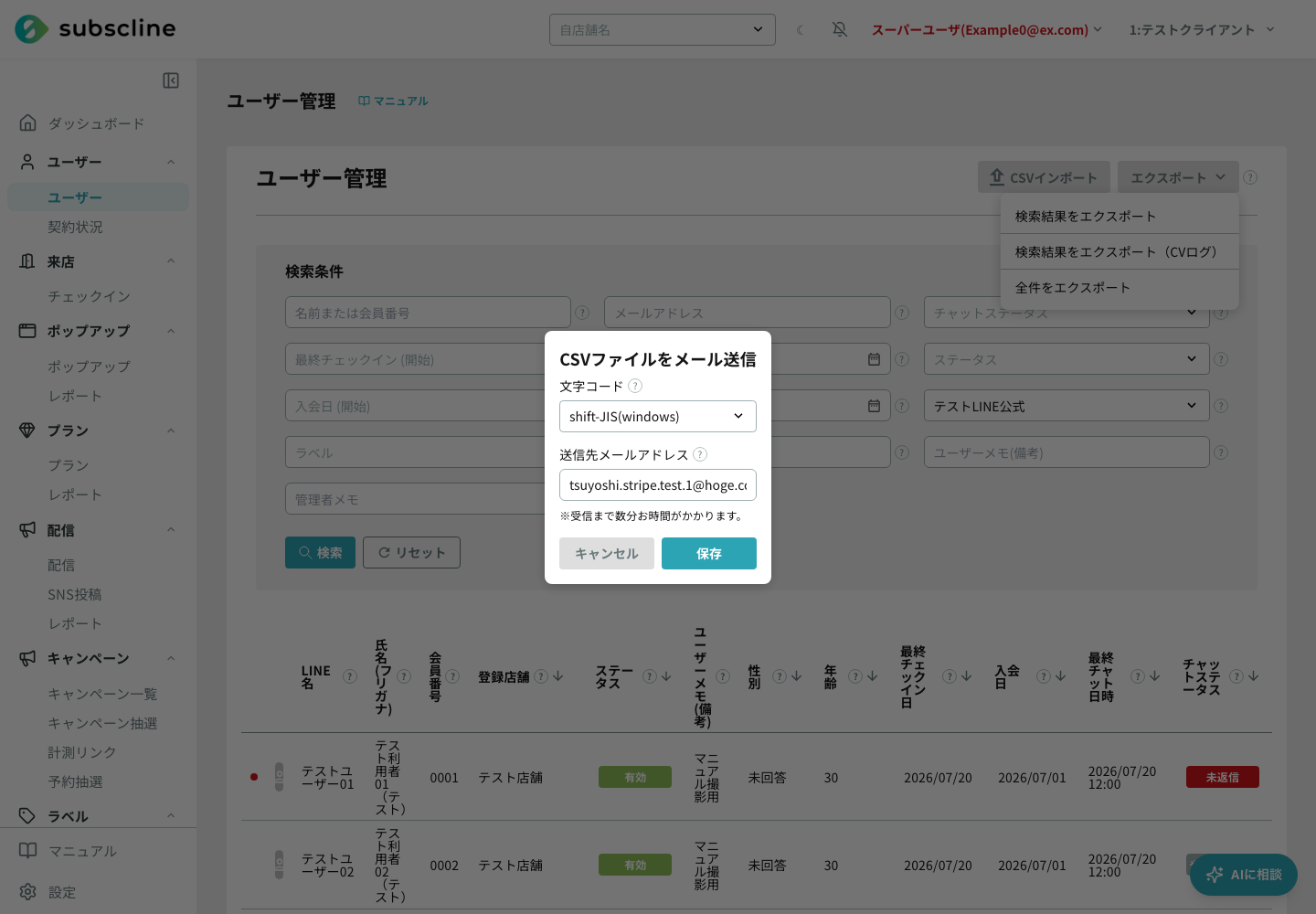Toggle dark mode moon icon
The width and height of the screenshot is (1316, 914).
tap(801, 29)
